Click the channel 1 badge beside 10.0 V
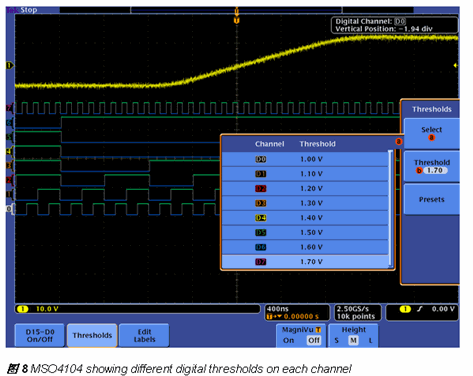473x376 pixels. pyautogui.click(x=22, y=309)
